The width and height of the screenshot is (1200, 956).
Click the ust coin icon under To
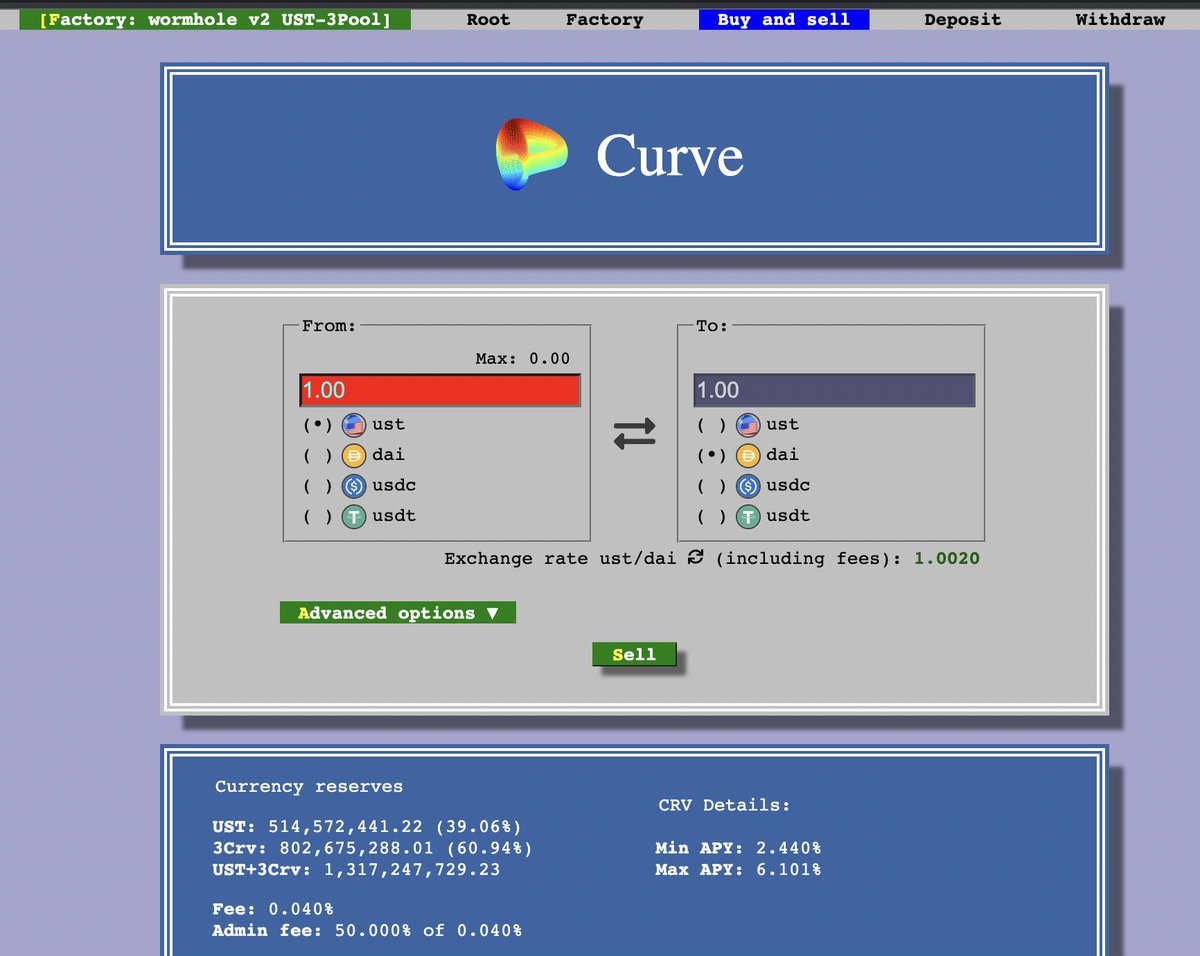[x=748, y=425]
